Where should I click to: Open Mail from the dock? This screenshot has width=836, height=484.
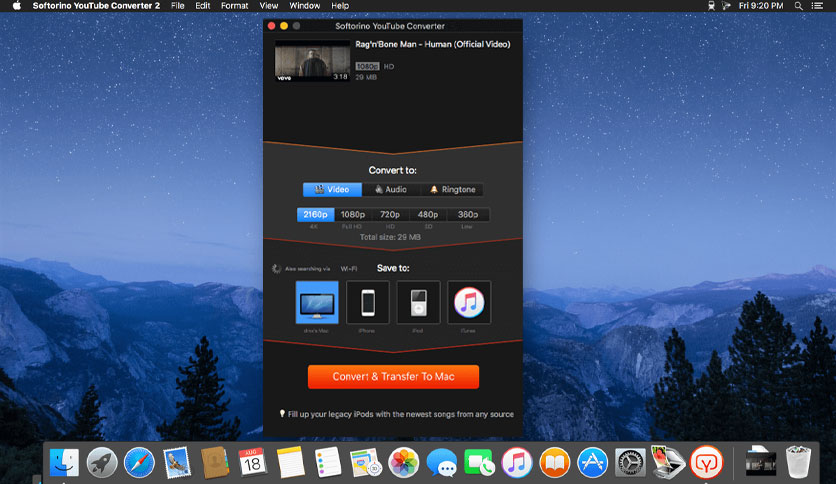point(177,462)
